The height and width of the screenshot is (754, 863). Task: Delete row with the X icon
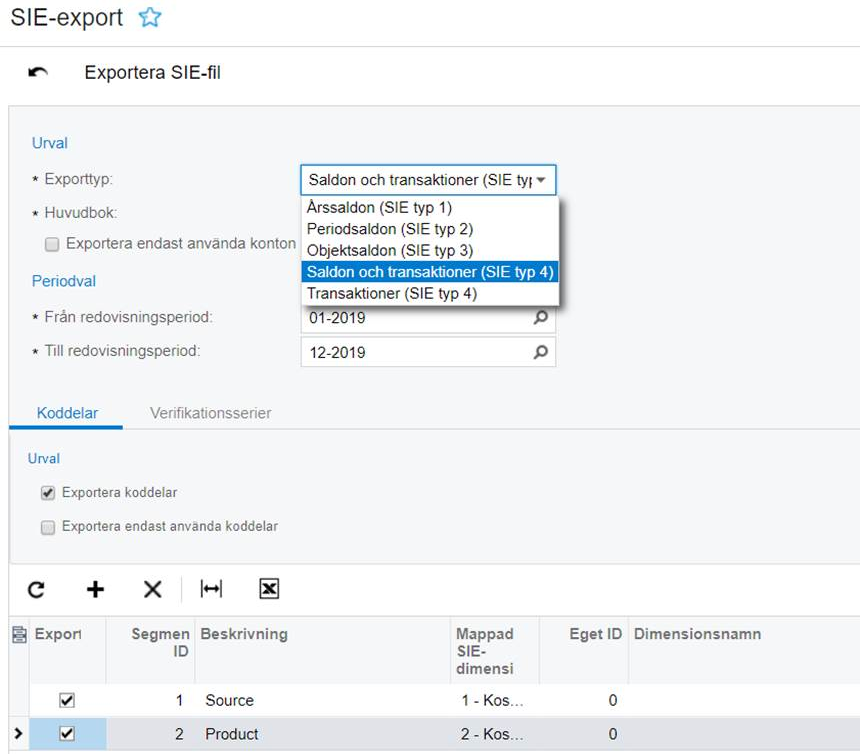click(x=152, y=590)
